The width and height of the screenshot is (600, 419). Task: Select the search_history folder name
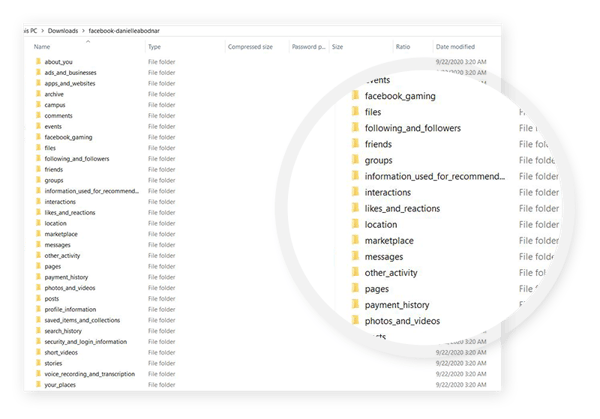tap(63, 331)
